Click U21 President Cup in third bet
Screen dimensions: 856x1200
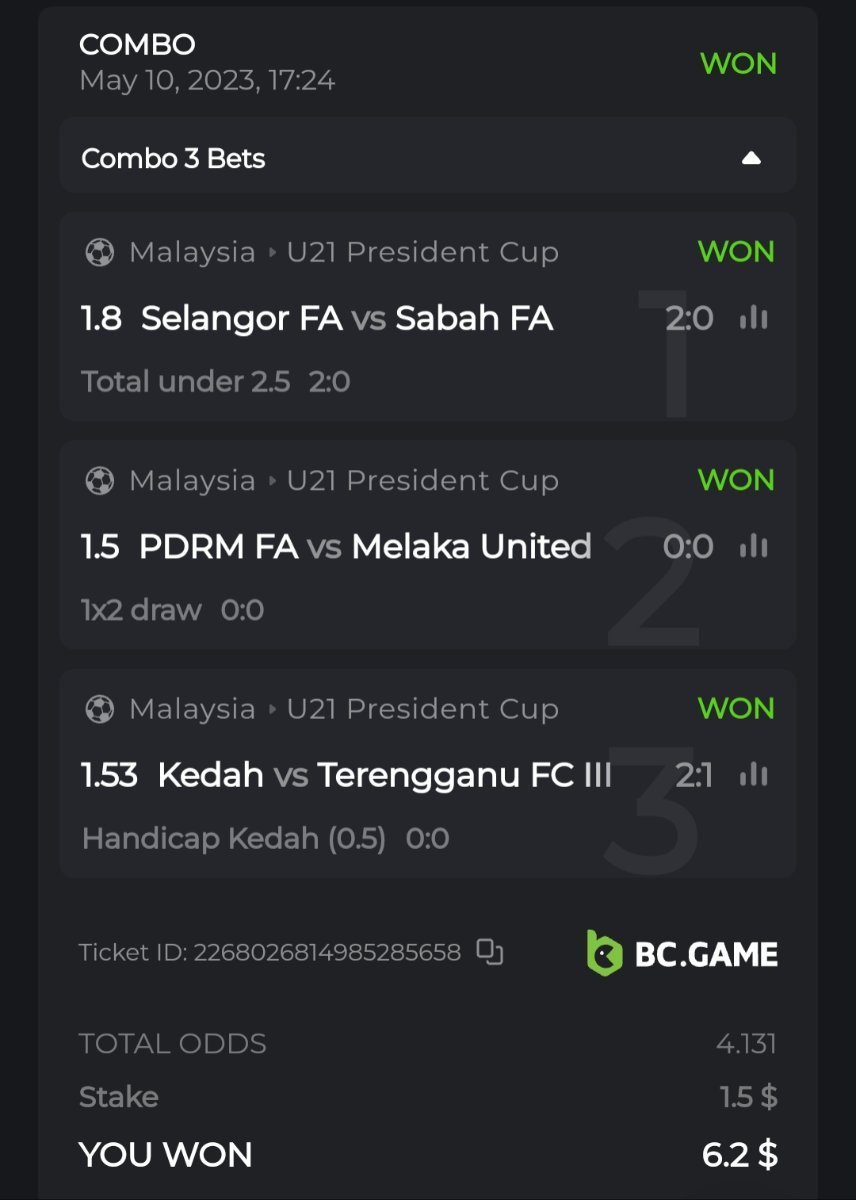pyautogui.click(x=422, y=709)
